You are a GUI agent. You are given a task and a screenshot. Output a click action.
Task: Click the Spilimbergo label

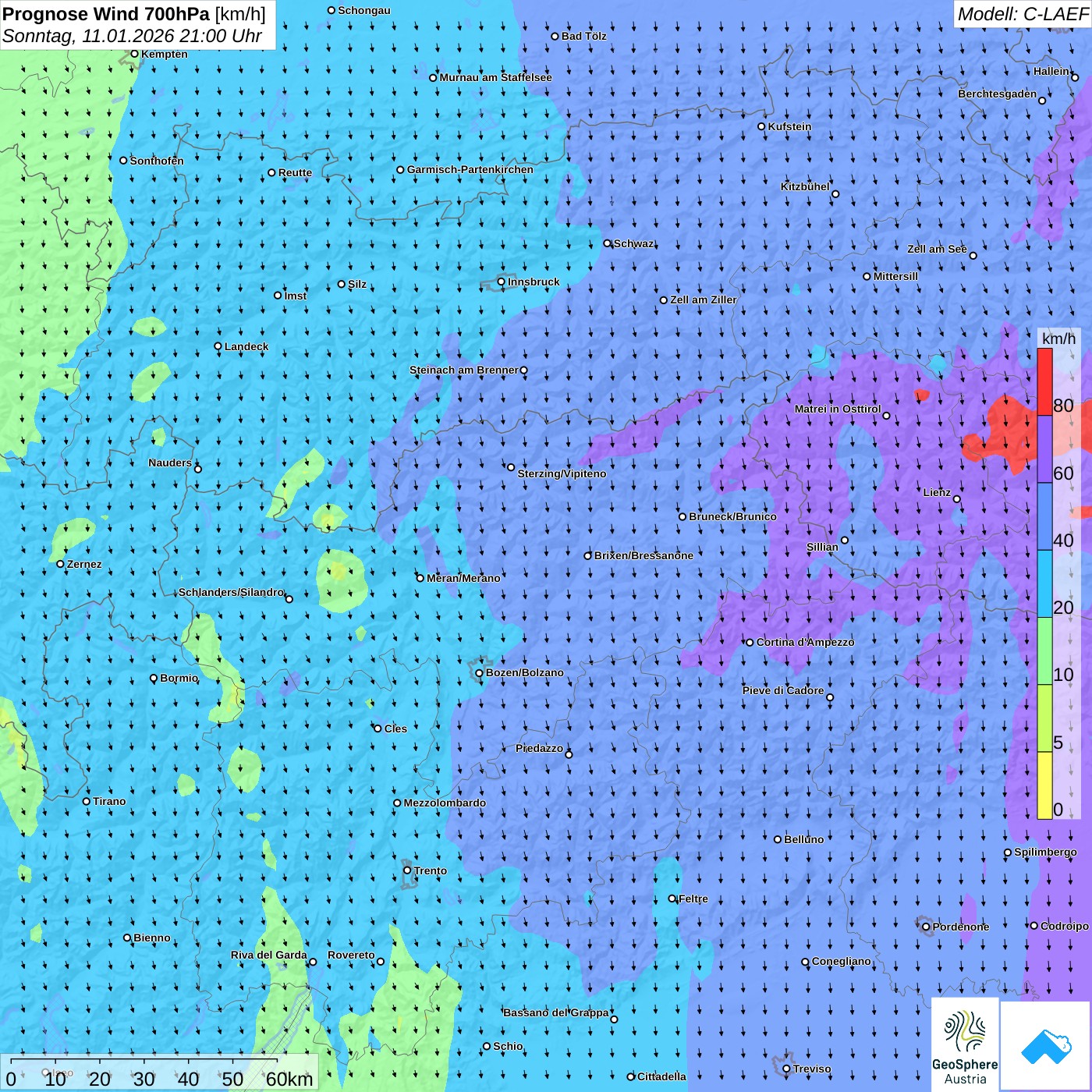1045,852
